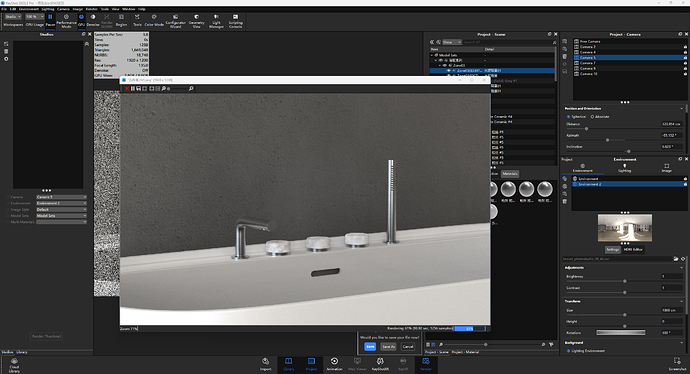
Task: Switch to the Lighting tab
Action: (624, 168)
